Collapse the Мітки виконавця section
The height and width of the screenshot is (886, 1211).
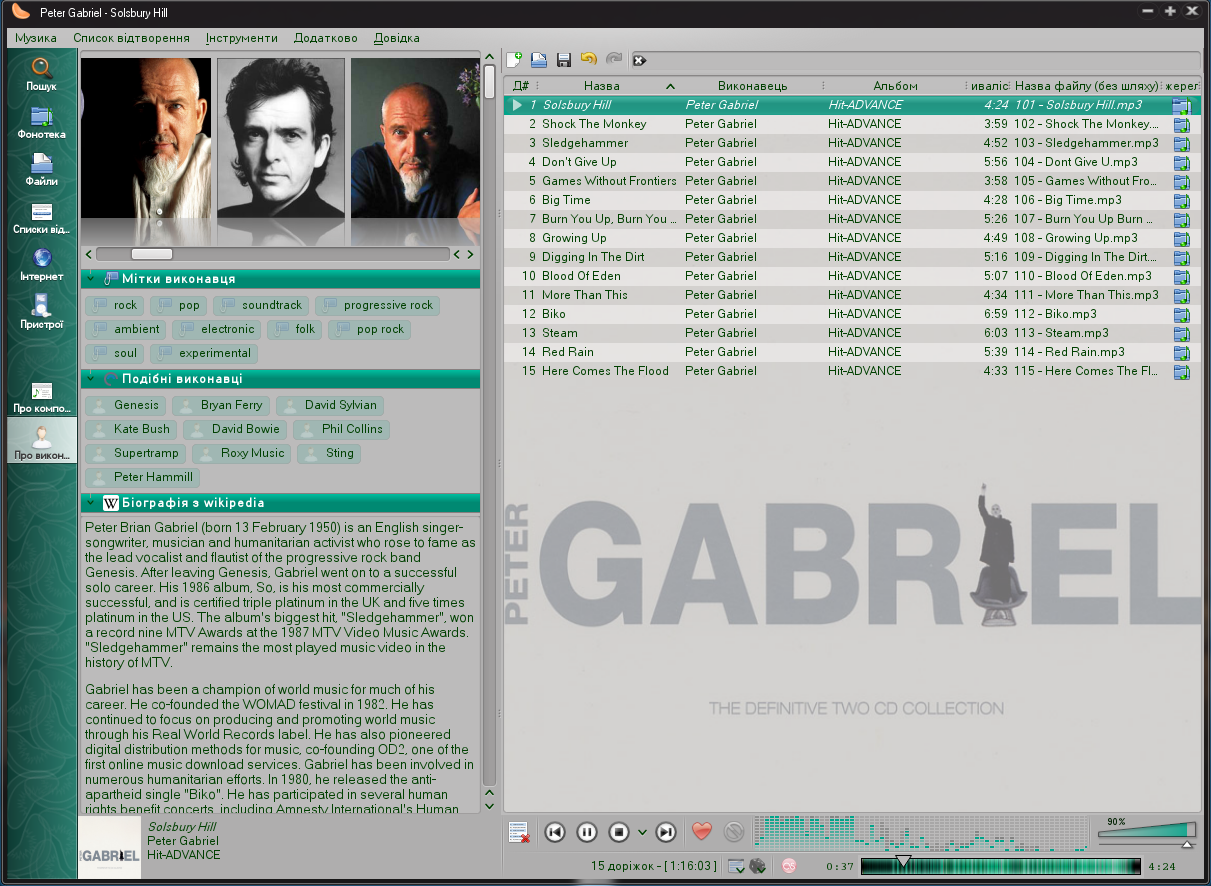[x=92, y=278]
